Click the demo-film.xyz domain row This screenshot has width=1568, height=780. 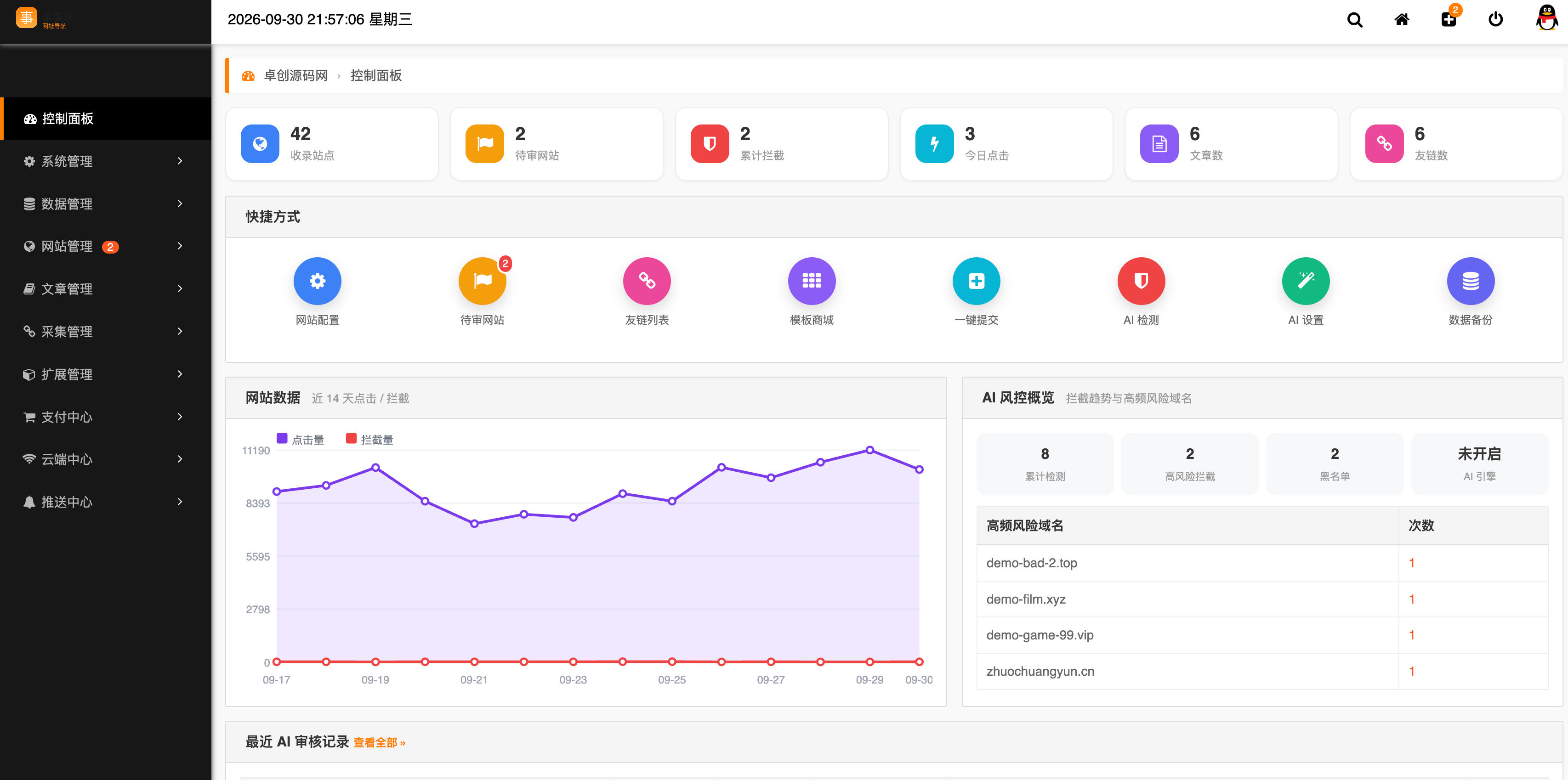pyautogui.click(x=1262, y=599)
